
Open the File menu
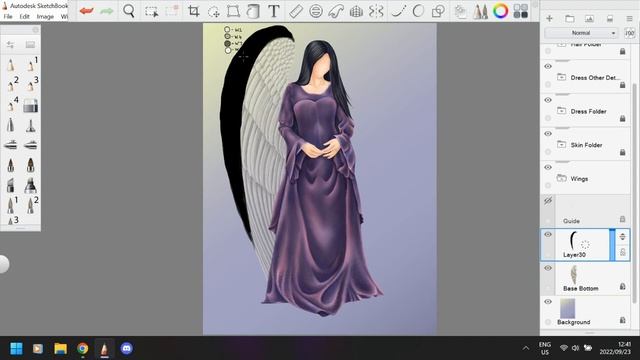[8, 17]
